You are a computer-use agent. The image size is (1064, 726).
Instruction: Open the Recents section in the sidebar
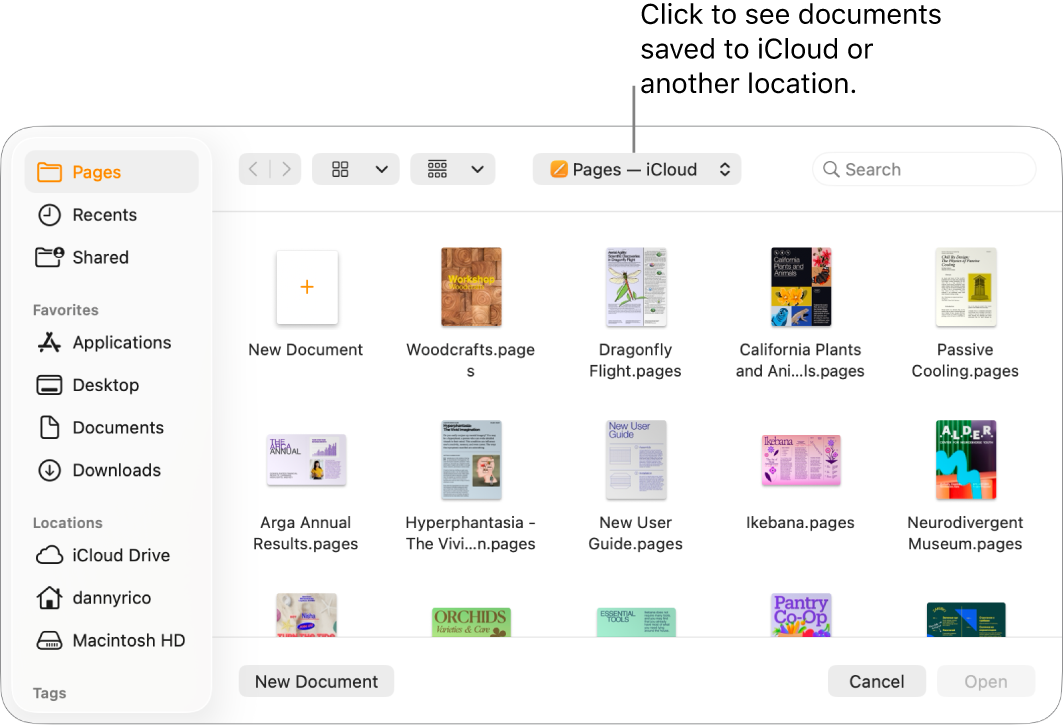(x=104, y=214)
